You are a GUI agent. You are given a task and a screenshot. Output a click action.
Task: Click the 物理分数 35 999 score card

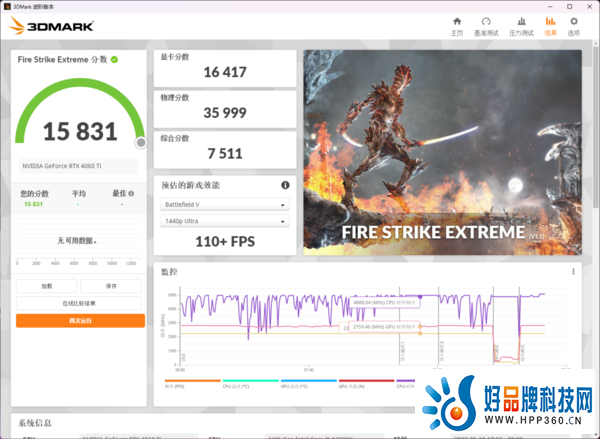[225, 109]
